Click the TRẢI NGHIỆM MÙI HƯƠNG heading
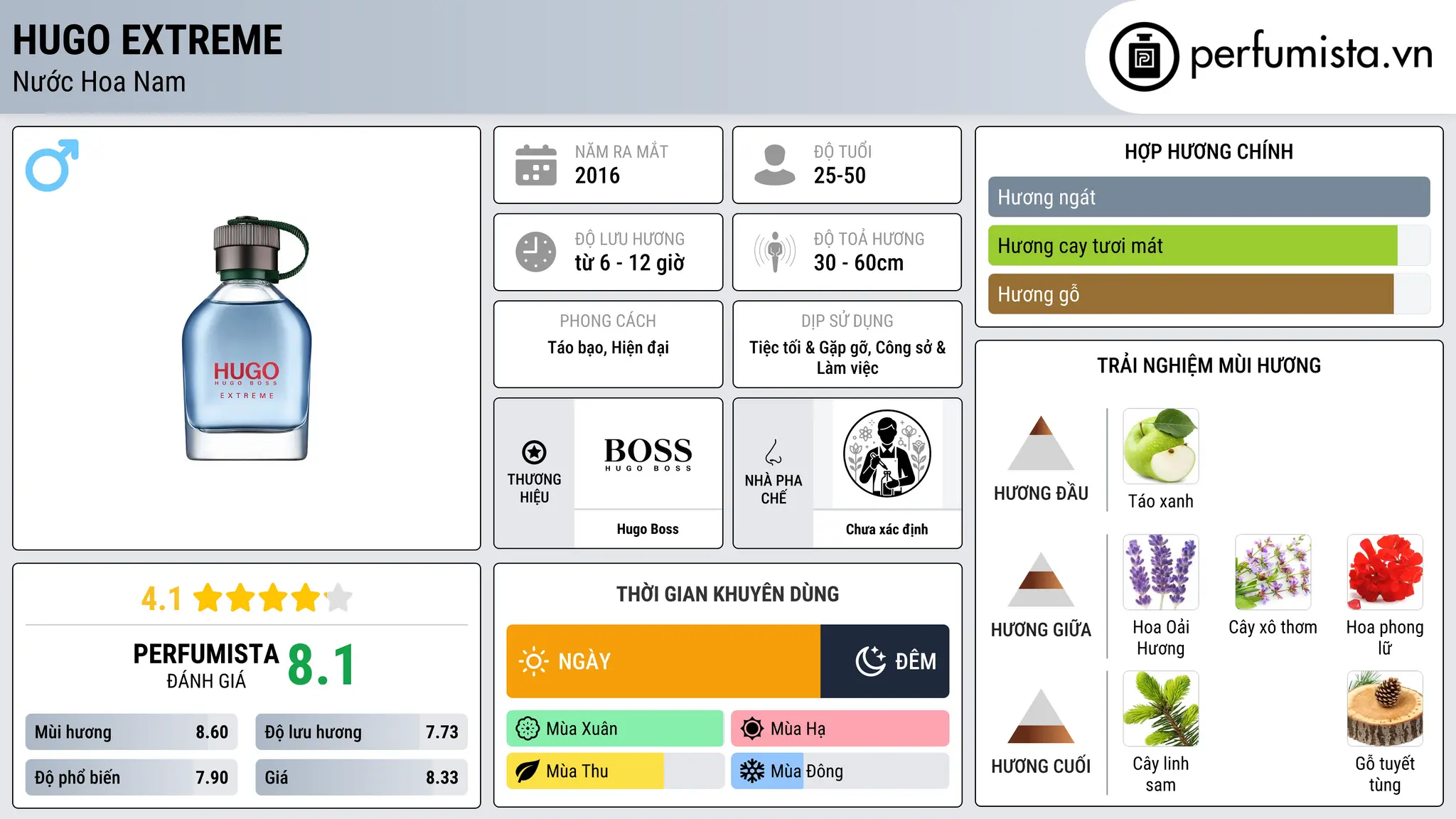Viewport: 1456px width, 819px height. tap(1209, 365)
